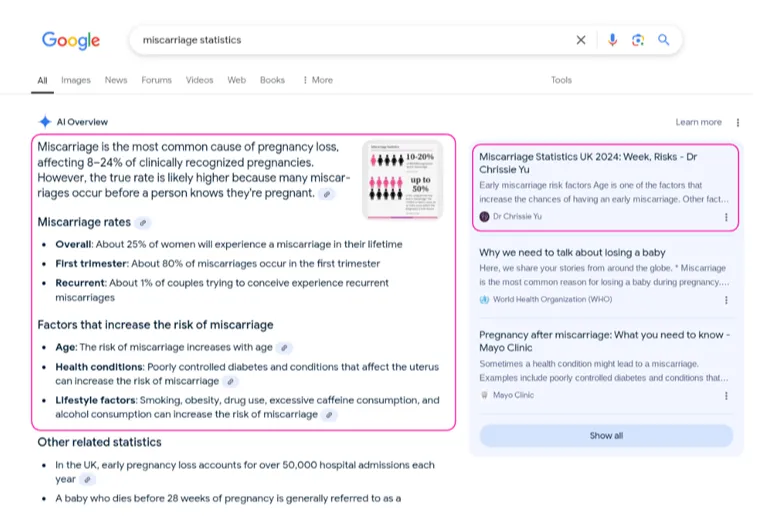This screenshot has width=776, height=521.
Task: Click "World Health Organization (WHO)" source name
Action: coord(552,300)
